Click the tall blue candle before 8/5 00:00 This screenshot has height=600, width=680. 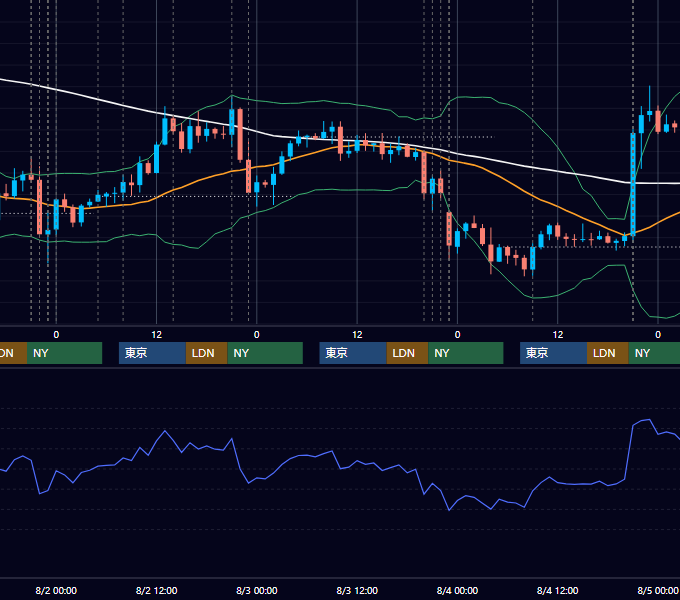[x=633, y=184]
